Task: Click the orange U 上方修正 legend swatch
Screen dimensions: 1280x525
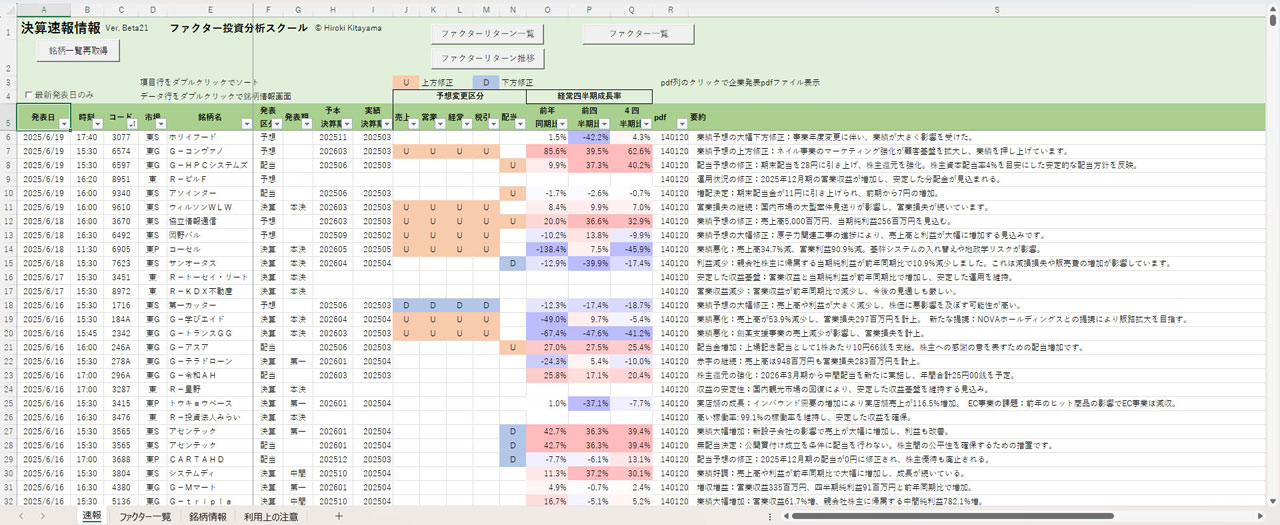Action: click(x=407, y=82)
